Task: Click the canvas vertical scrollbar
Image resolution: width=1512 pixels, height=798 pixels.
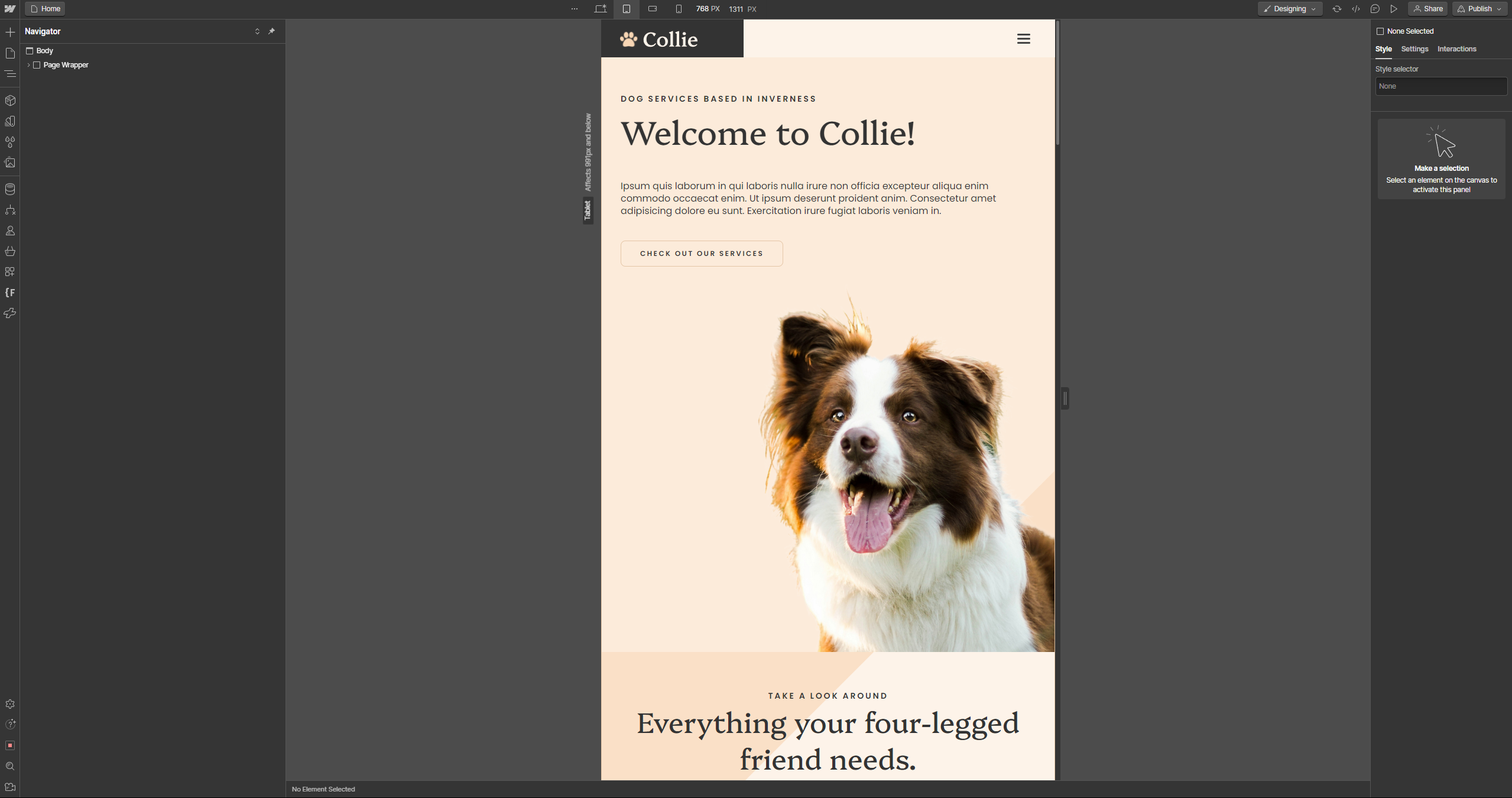Action: (x=1057, y=83)
